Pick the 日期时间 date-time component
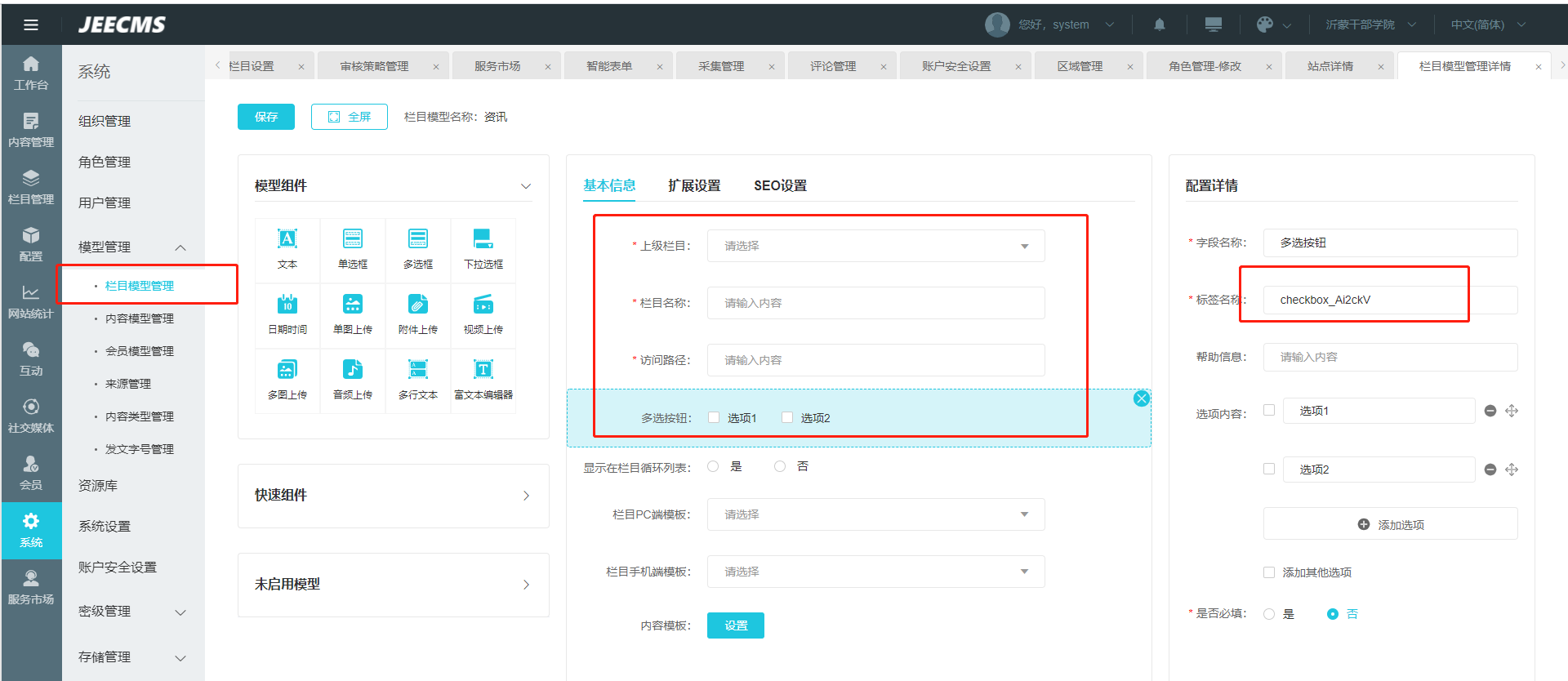This screenshot has height=681, width=1568. pos(287,314)
